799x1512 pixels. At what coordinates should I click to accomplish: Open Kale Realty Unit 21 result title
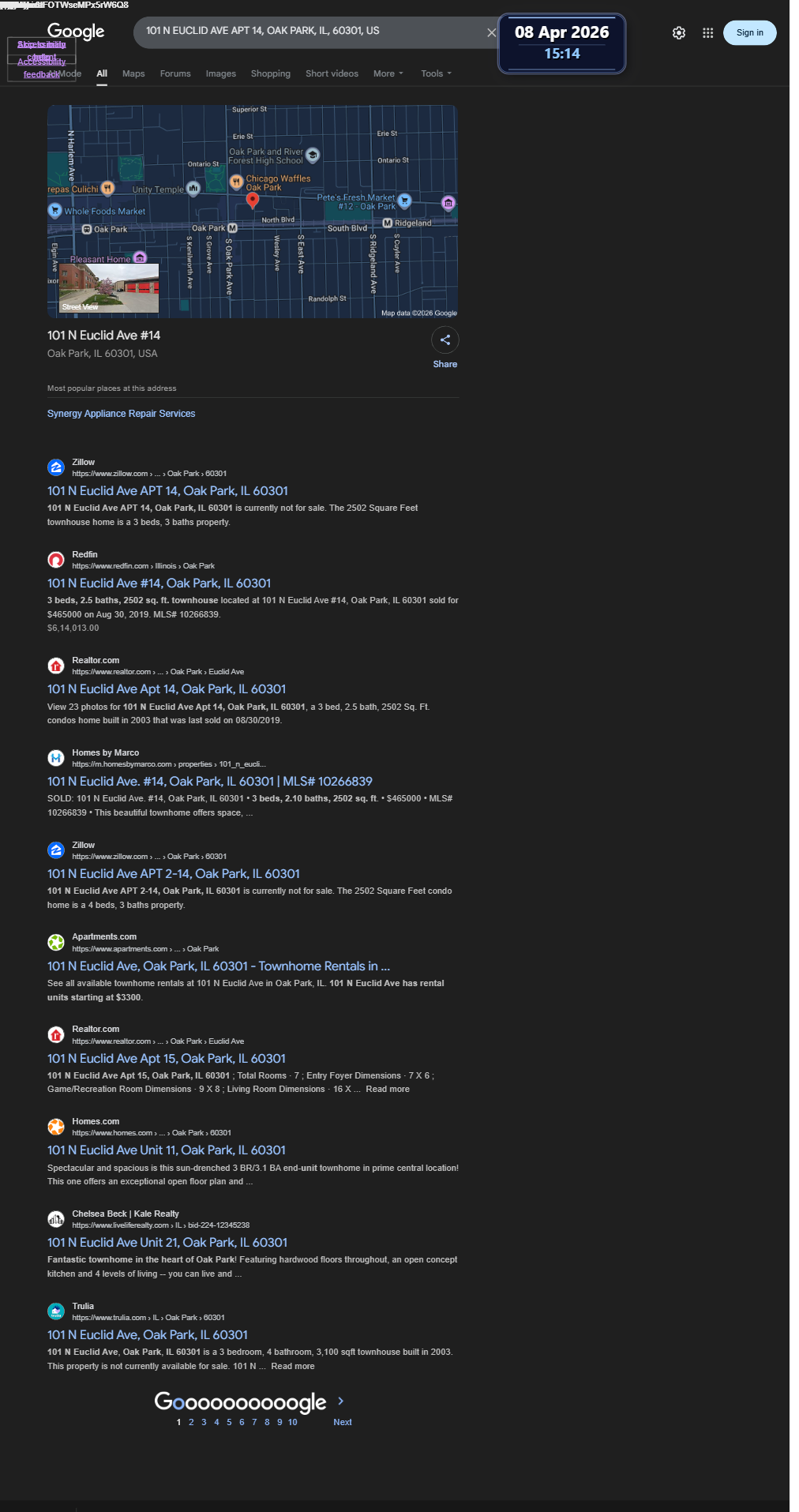point(167,1243)
